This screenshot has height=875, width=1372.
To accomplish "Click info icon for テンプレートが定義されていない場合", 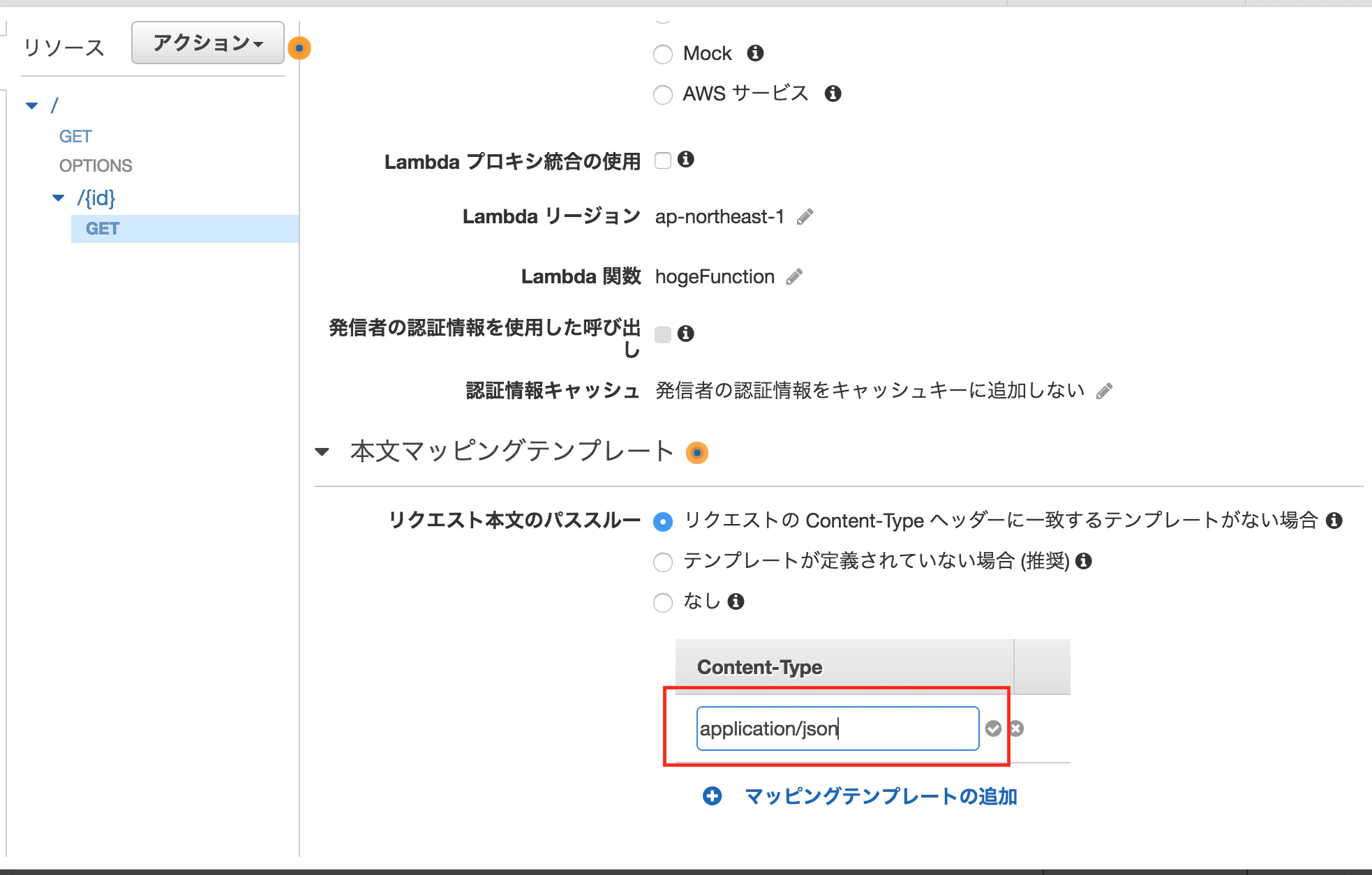I will pyautogui.click(x=1083, y=561).
